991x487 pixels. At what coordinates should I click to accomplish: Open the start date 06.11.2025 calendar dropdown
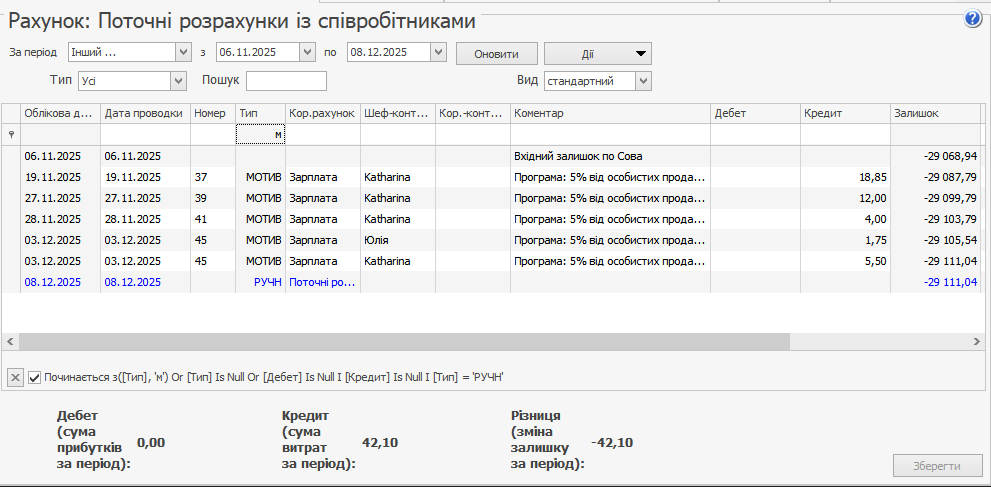[x=308, y=52]
